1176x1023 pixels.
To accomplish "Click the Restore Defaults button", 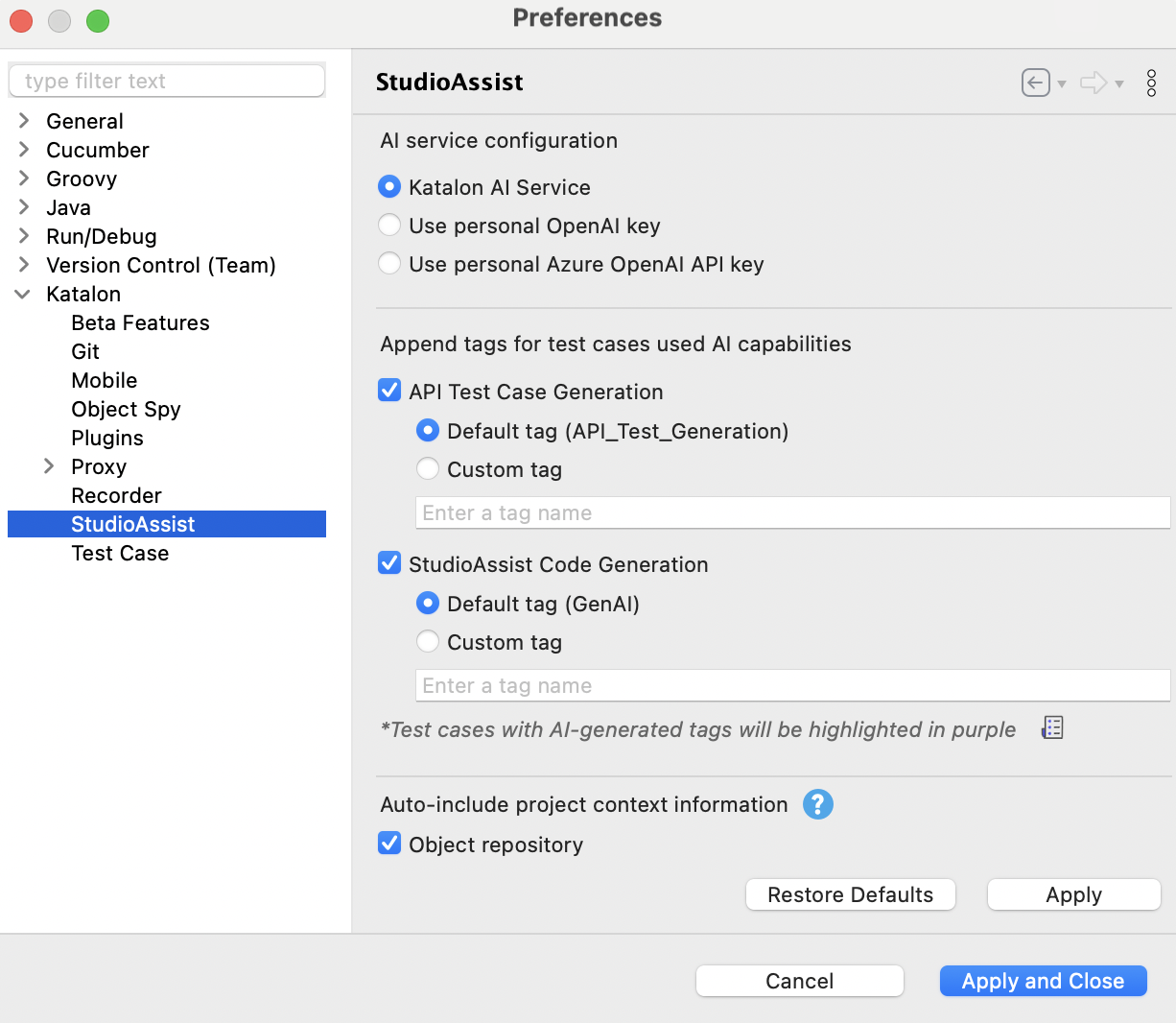I will point(851,894).
